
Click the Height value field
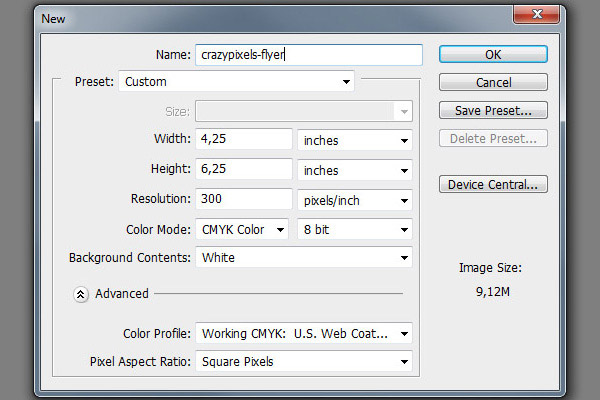coord(243,170)
